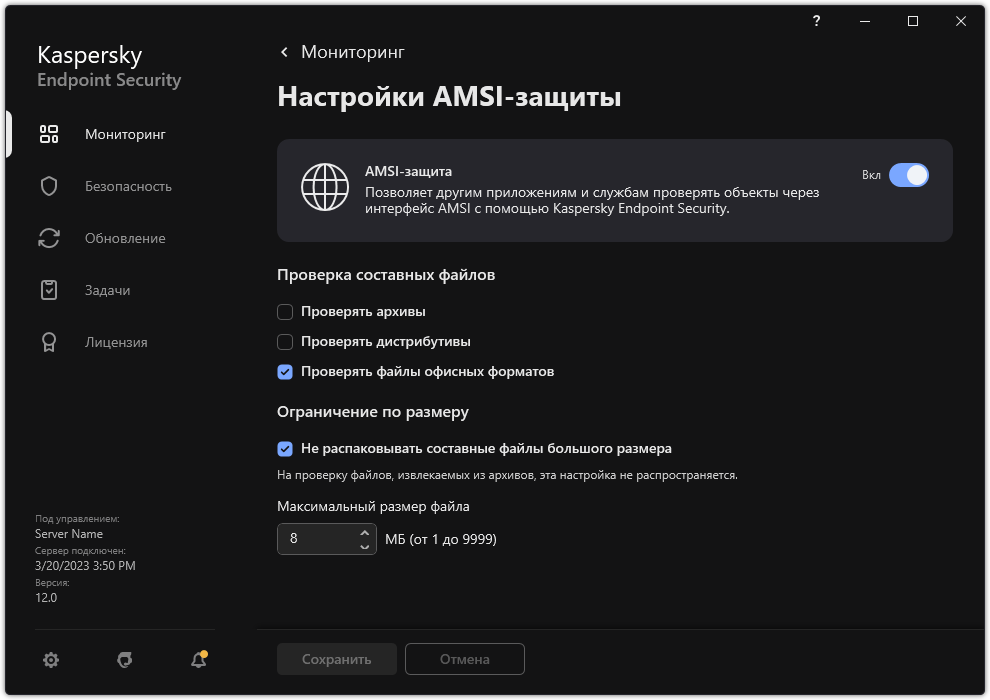The height and width of the screenshot is (700, 990).
Task: Click the Сохранить button
Action: [x=336, y=659]
